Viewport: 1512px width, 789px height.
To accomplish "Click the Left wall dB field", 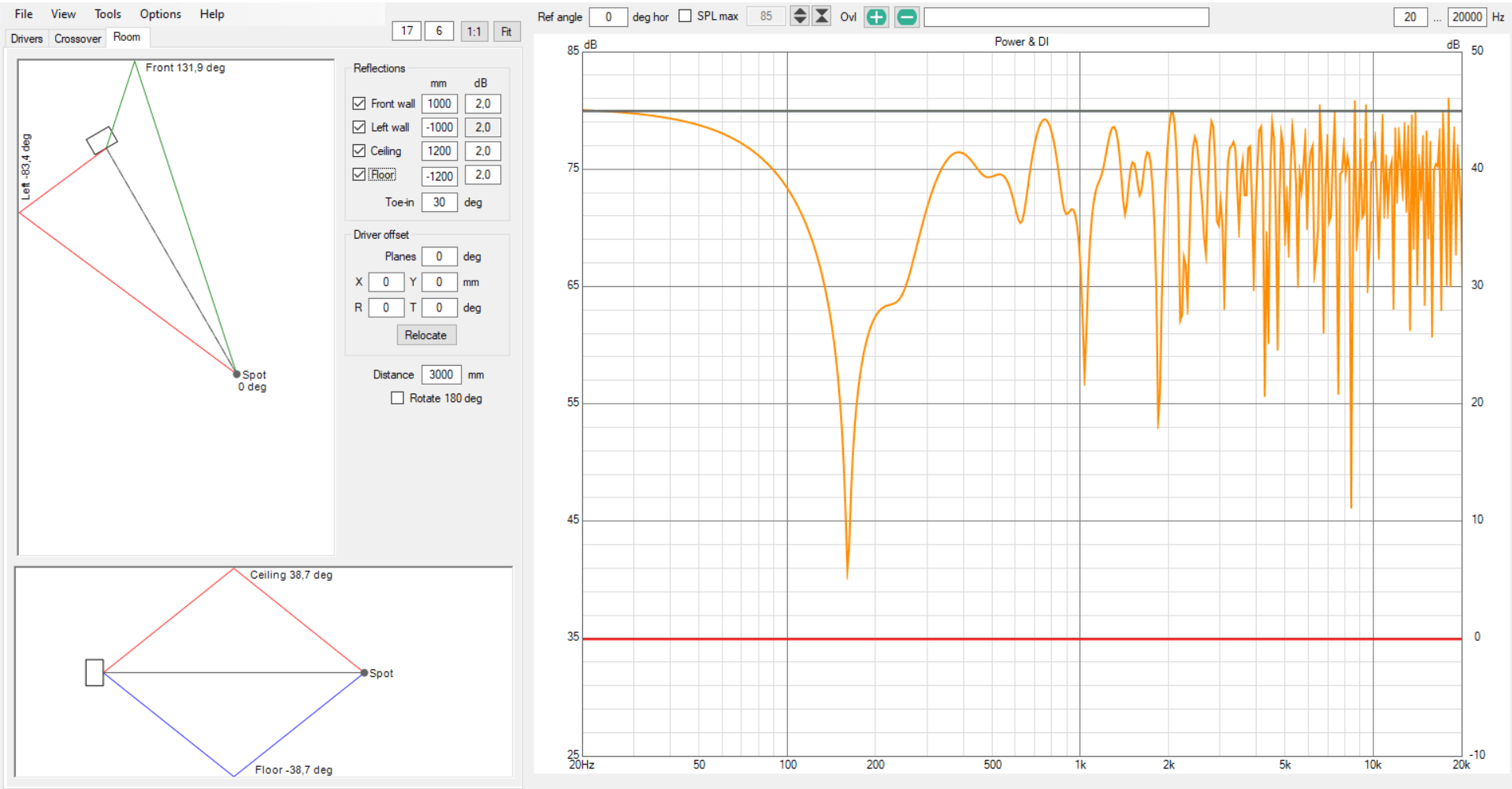I will (x=483, y=127).
